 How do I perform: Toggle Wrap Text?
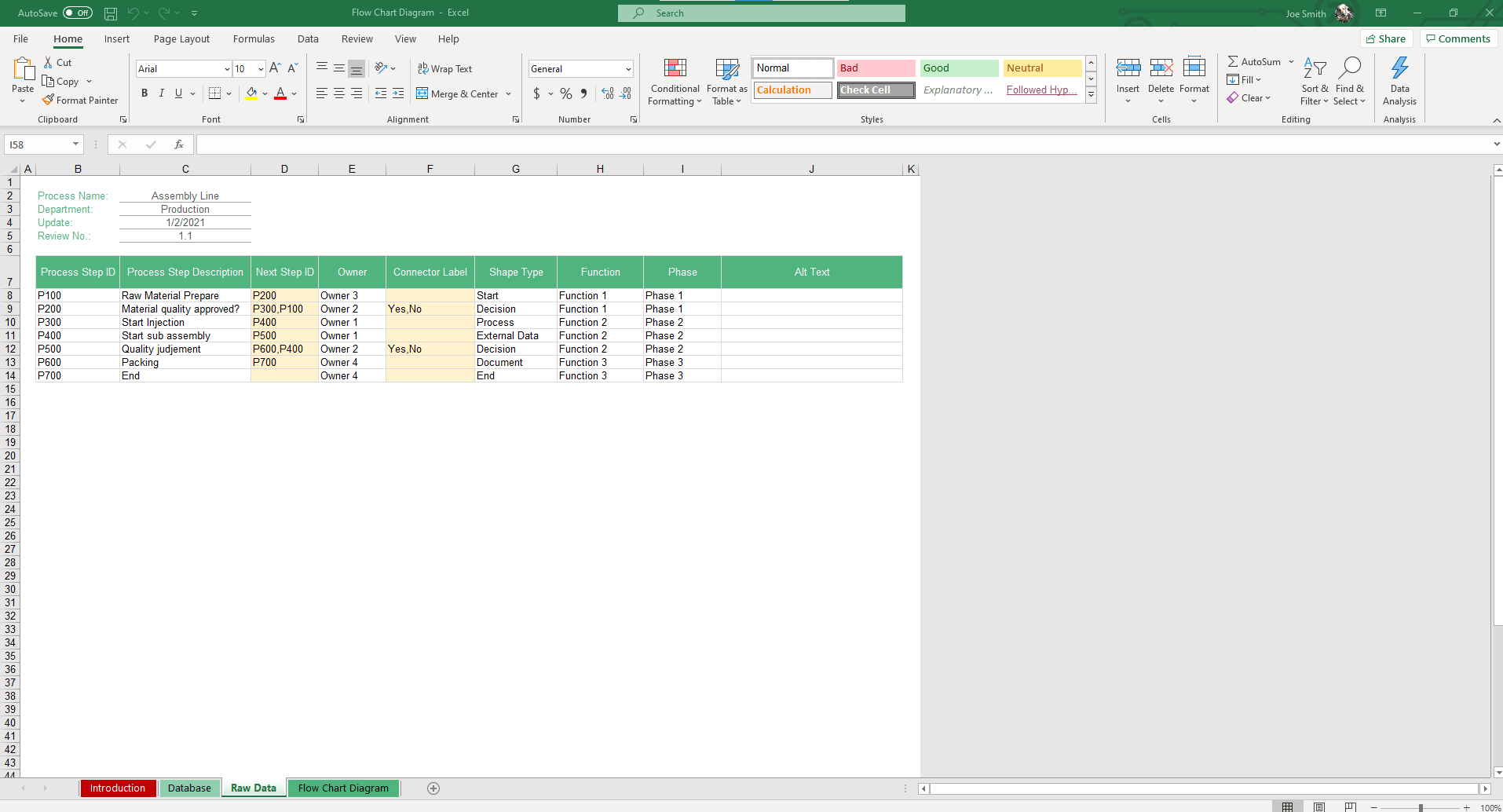(x=444, y=69)
